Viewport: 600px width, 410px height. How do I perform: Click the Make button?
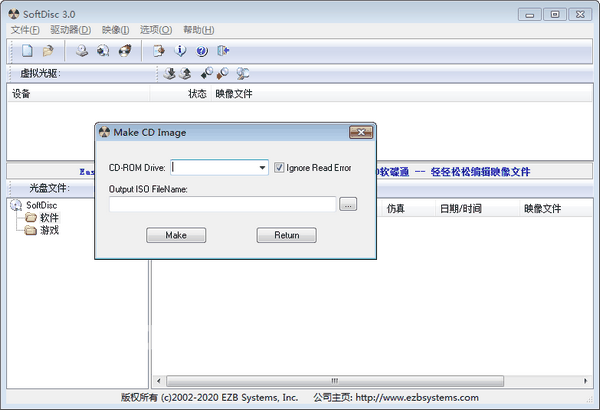click(x=176, y=235)
